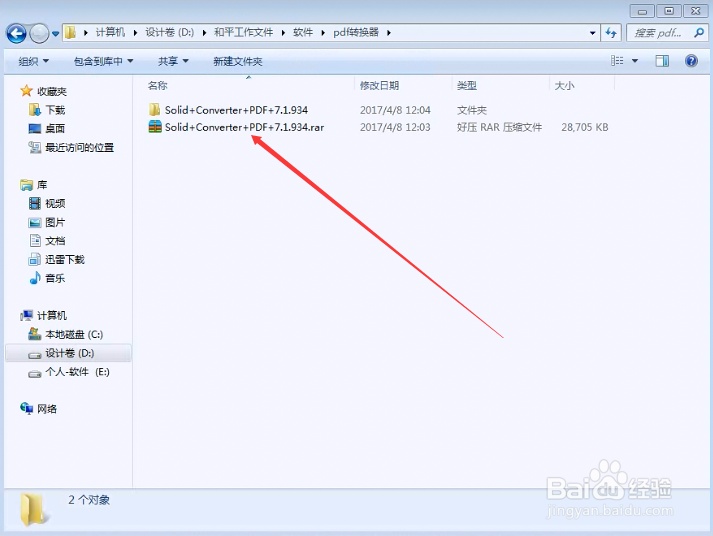The image size is (713, 536).
Task: Click the folder icon in address bar
Action: 70,32
